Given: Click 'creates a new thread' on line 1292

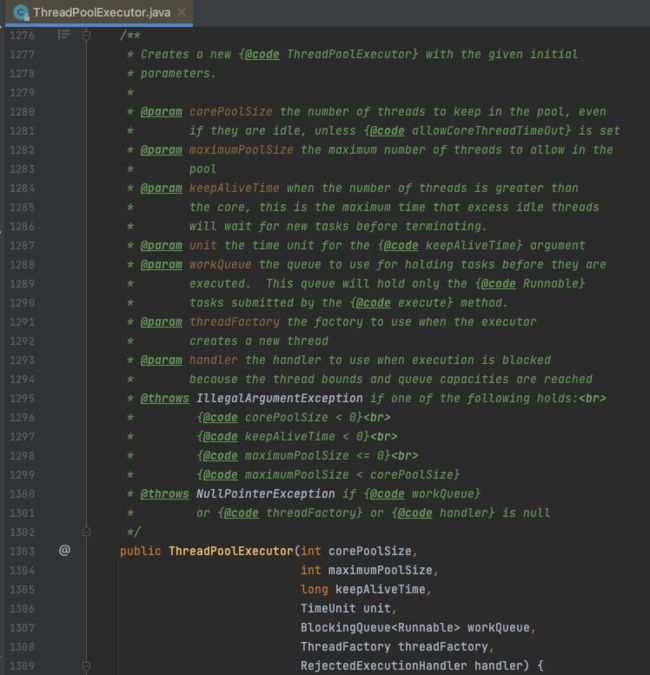Looking at the screenshot, I should (x=259, y=341).
